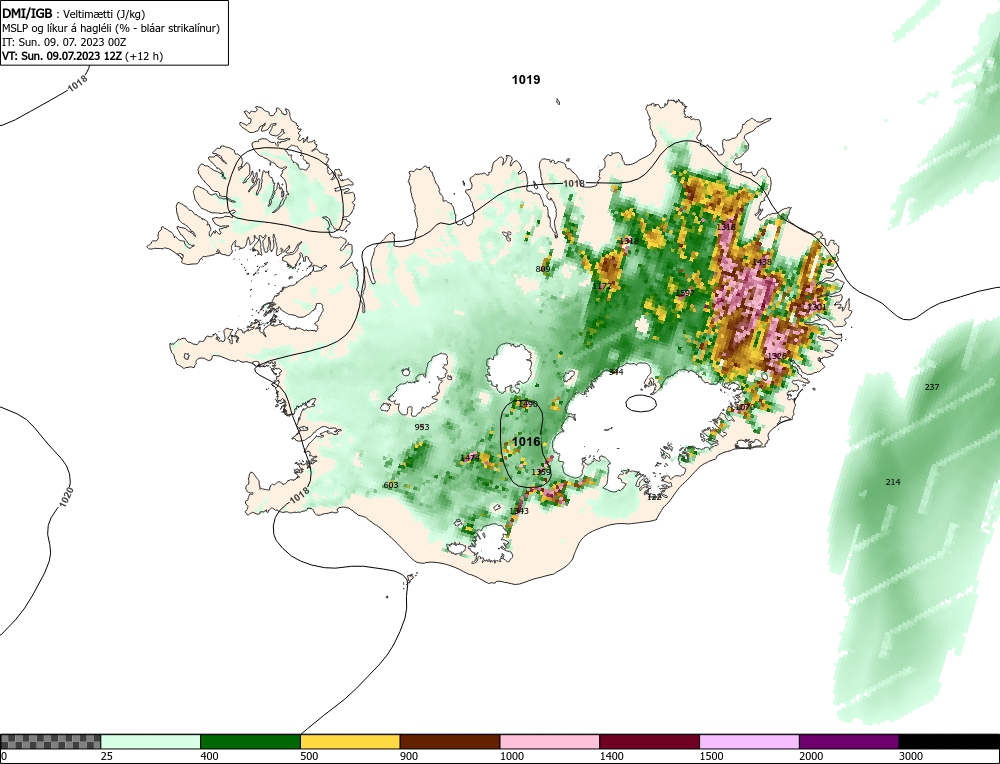Click the gray checkered 0–25 legend swatch
1000x764 pixels.
[50, 741]
